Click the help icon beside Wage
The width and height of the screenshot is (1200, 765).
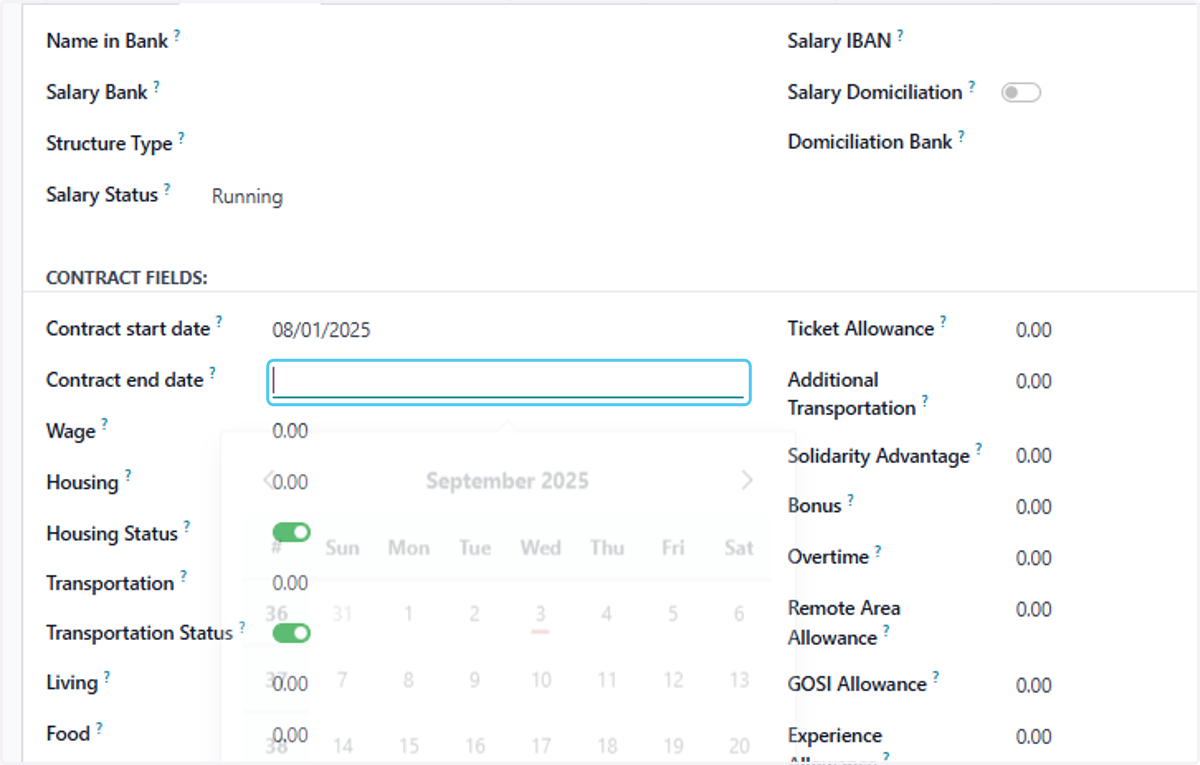(104, 426)
